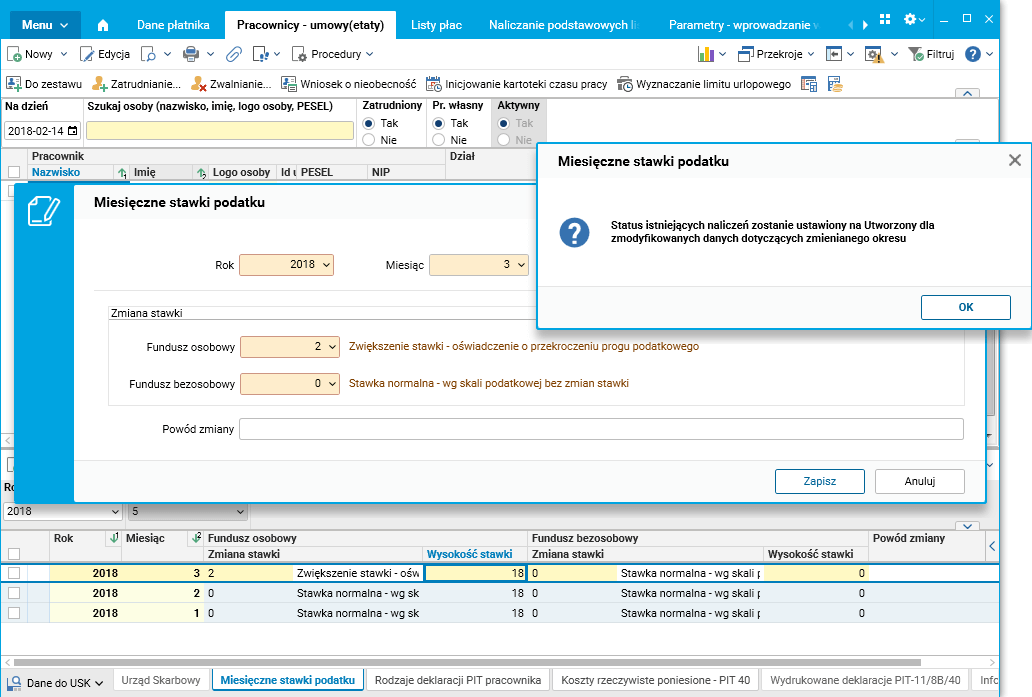The height and width of the screenshot is (697, 1032).
Task: Click Zwalnianie dismiss employee icon
Action: click(x=199, y=84)
